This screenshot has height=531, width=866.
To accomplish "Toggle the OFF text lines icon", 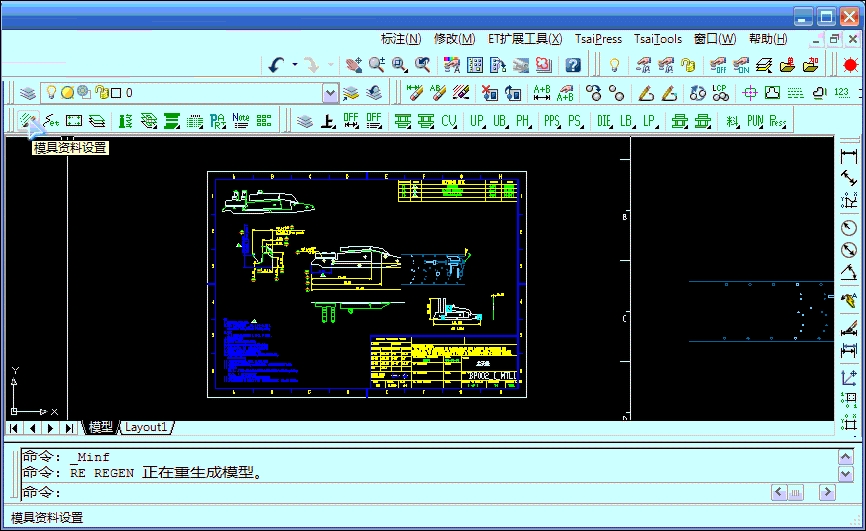I will click(374, 120).
